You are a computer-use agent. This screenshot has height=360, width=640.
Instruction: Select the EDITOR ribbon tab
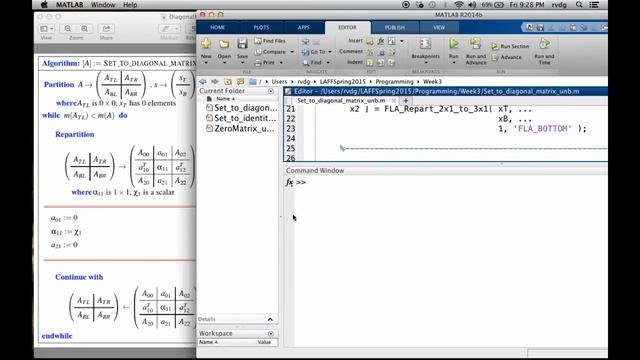point(347,27)
